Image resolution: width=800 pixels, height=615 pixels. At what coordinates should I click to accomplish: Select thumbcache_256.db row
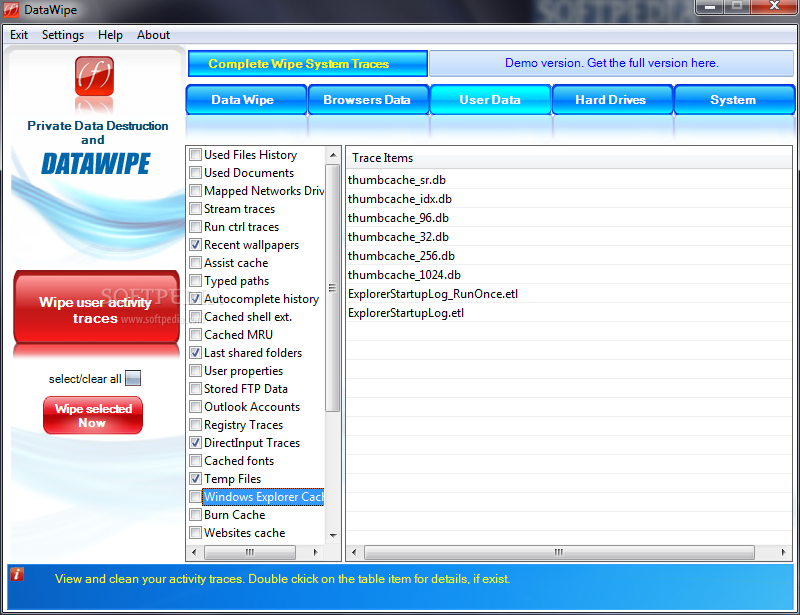(x=569, y=256)
